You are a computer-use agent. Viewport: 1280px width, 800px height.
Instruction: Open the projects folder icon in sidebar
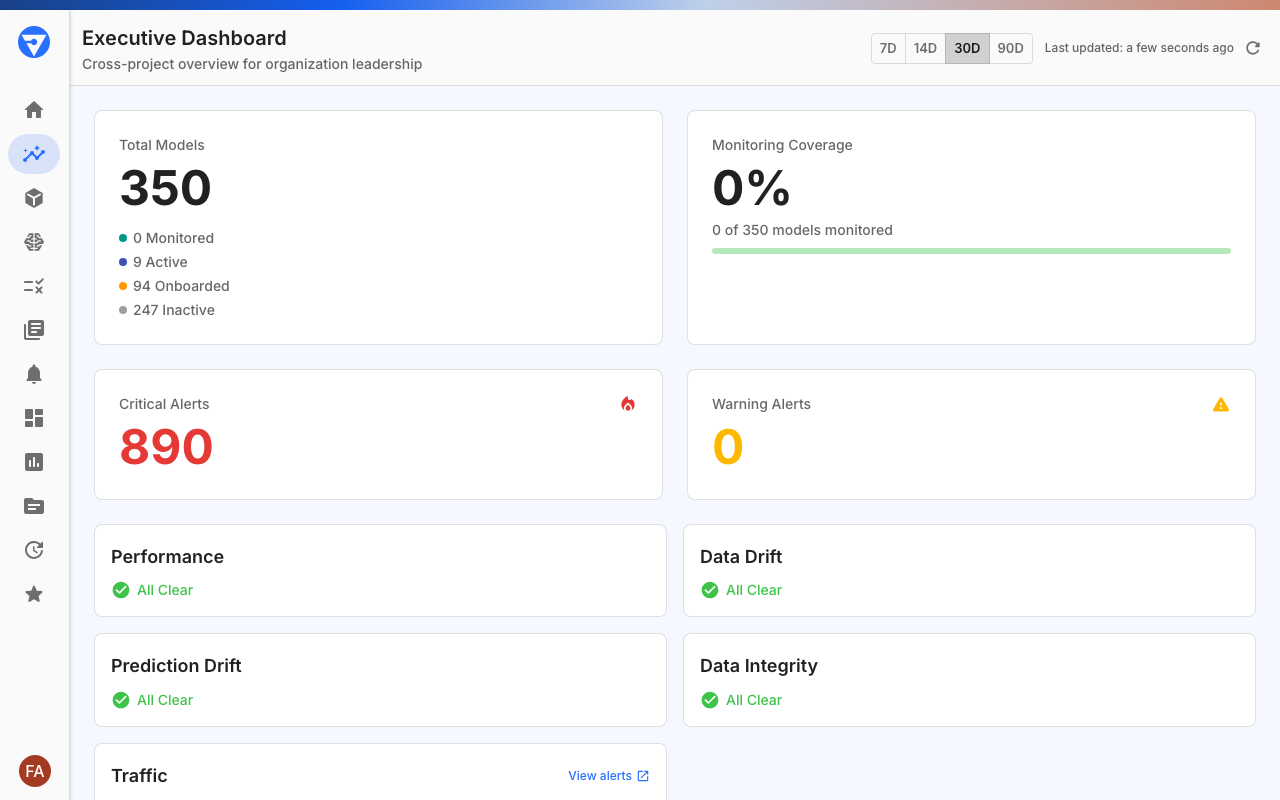point(34,506)
